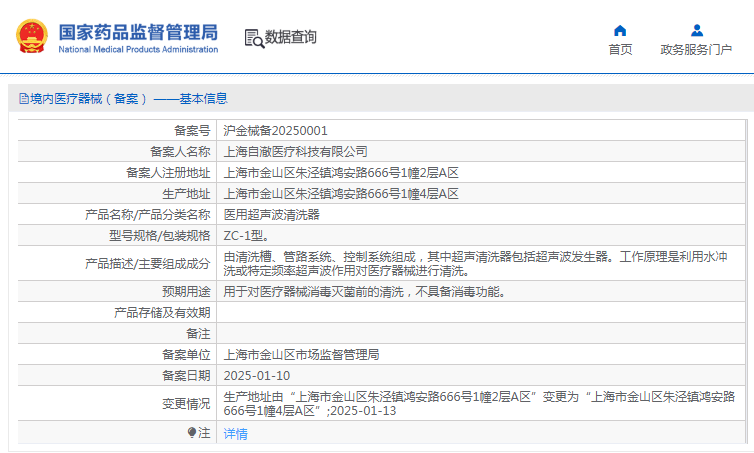The height and width of the screenshot is (453, 754).
Task: Click the value 沪金械备20250001
Action: coord(276,131)
